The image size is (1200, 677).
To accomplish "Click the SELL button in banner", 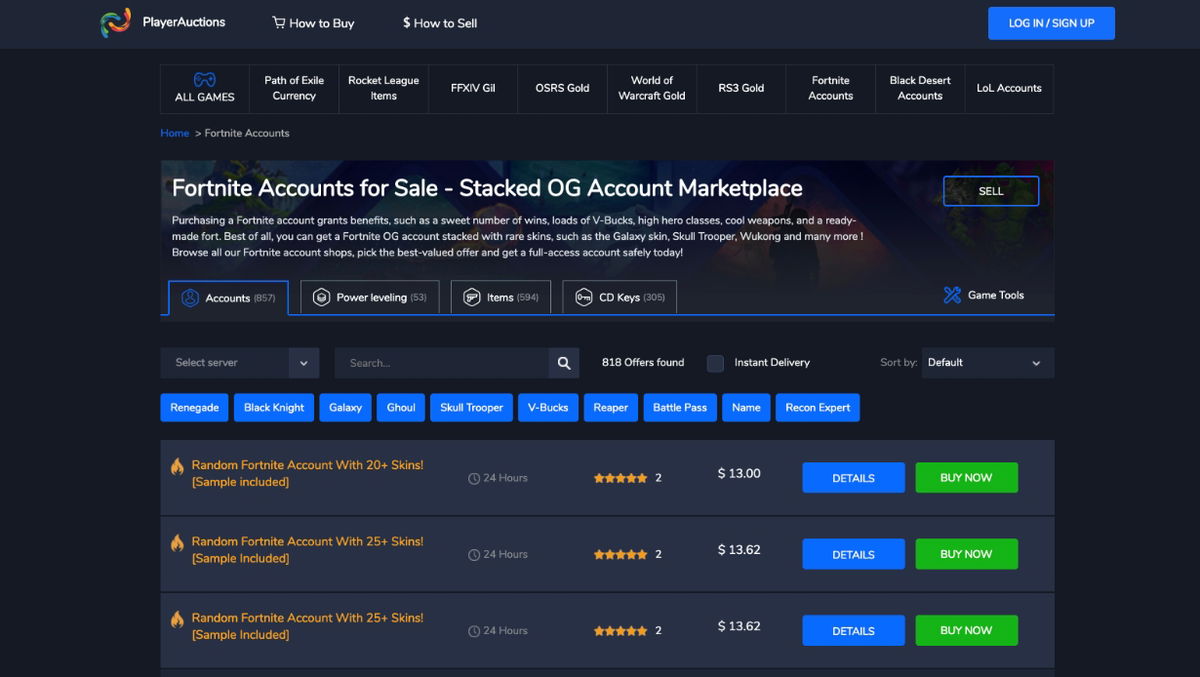I will point(990,191).
